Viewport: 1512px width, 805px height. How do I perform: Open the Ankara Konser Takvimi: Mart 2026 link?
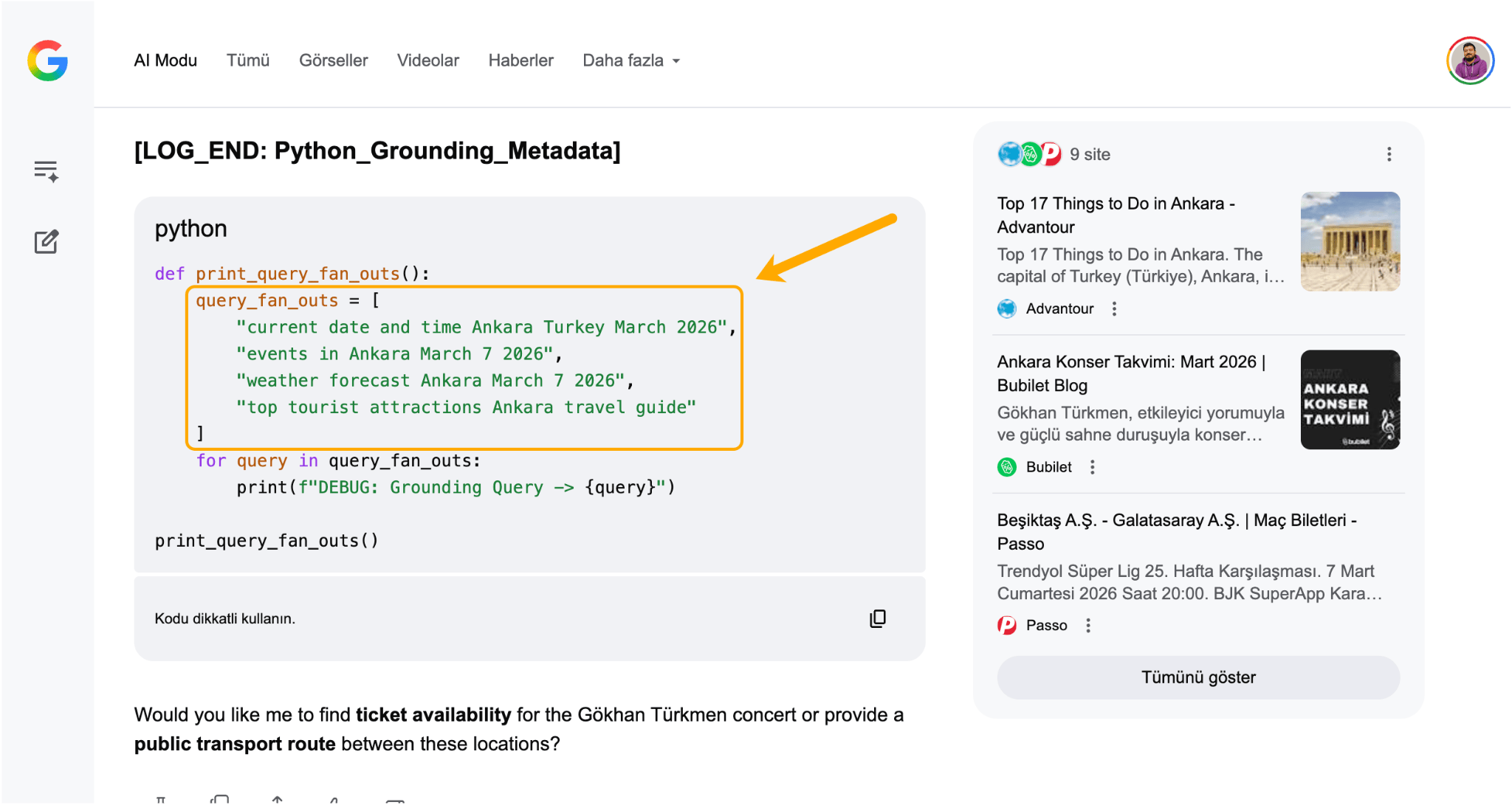coord(1131,373)
